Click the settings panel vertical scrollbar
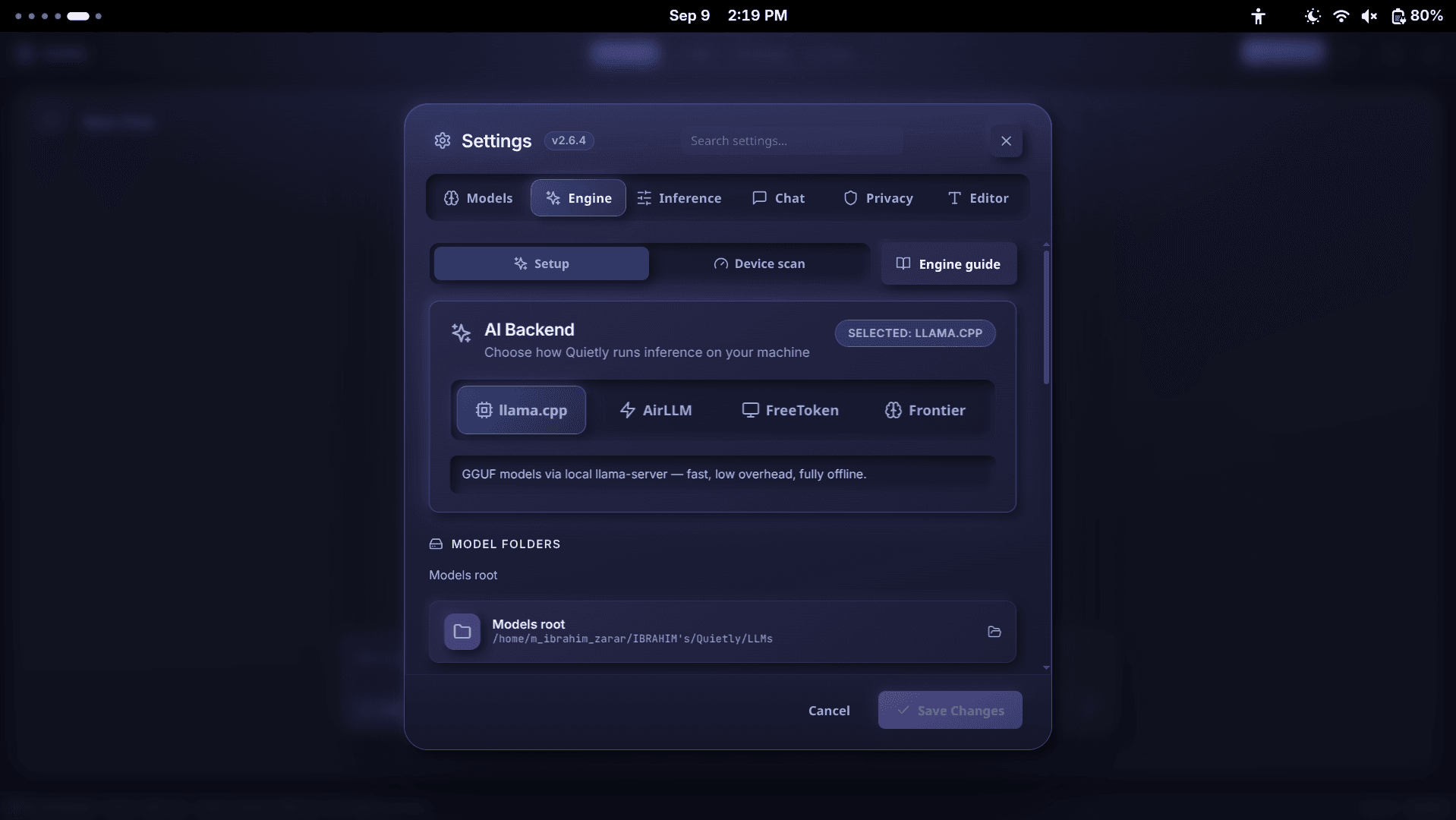The height and width of the screenshot is (820, 1456). click(1046, 317)
